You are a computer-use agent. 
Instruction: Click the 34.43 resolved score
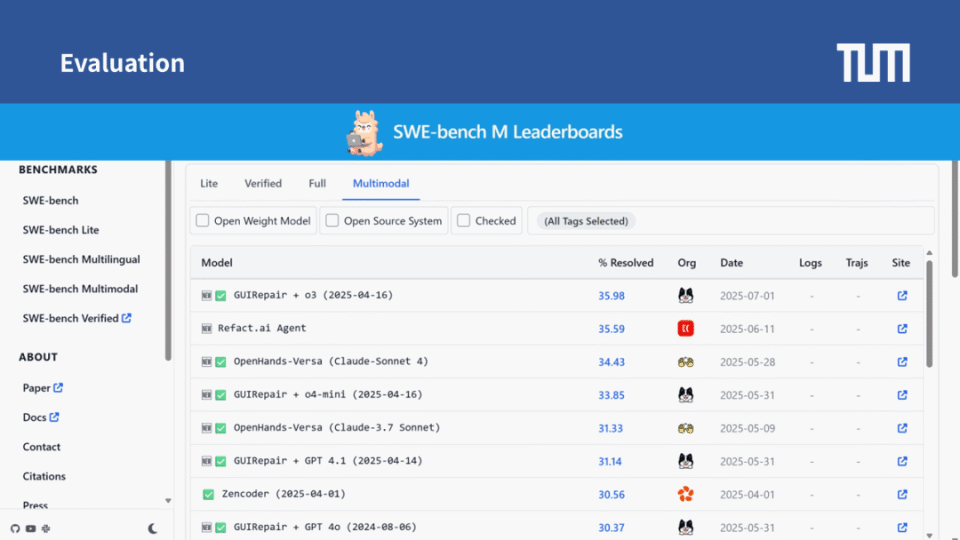[611, 362]
